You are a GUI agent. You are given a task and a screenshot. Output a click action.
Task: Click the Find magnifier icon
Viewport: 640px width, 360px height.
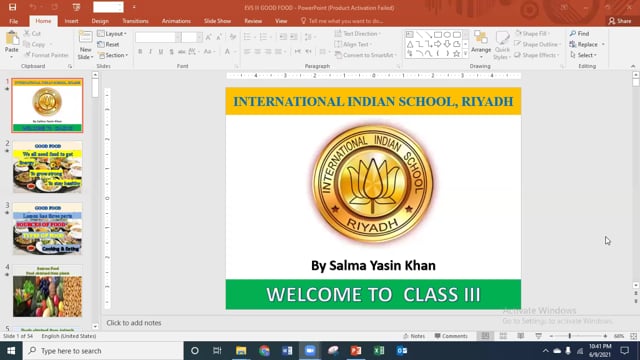tap(573, 33)
